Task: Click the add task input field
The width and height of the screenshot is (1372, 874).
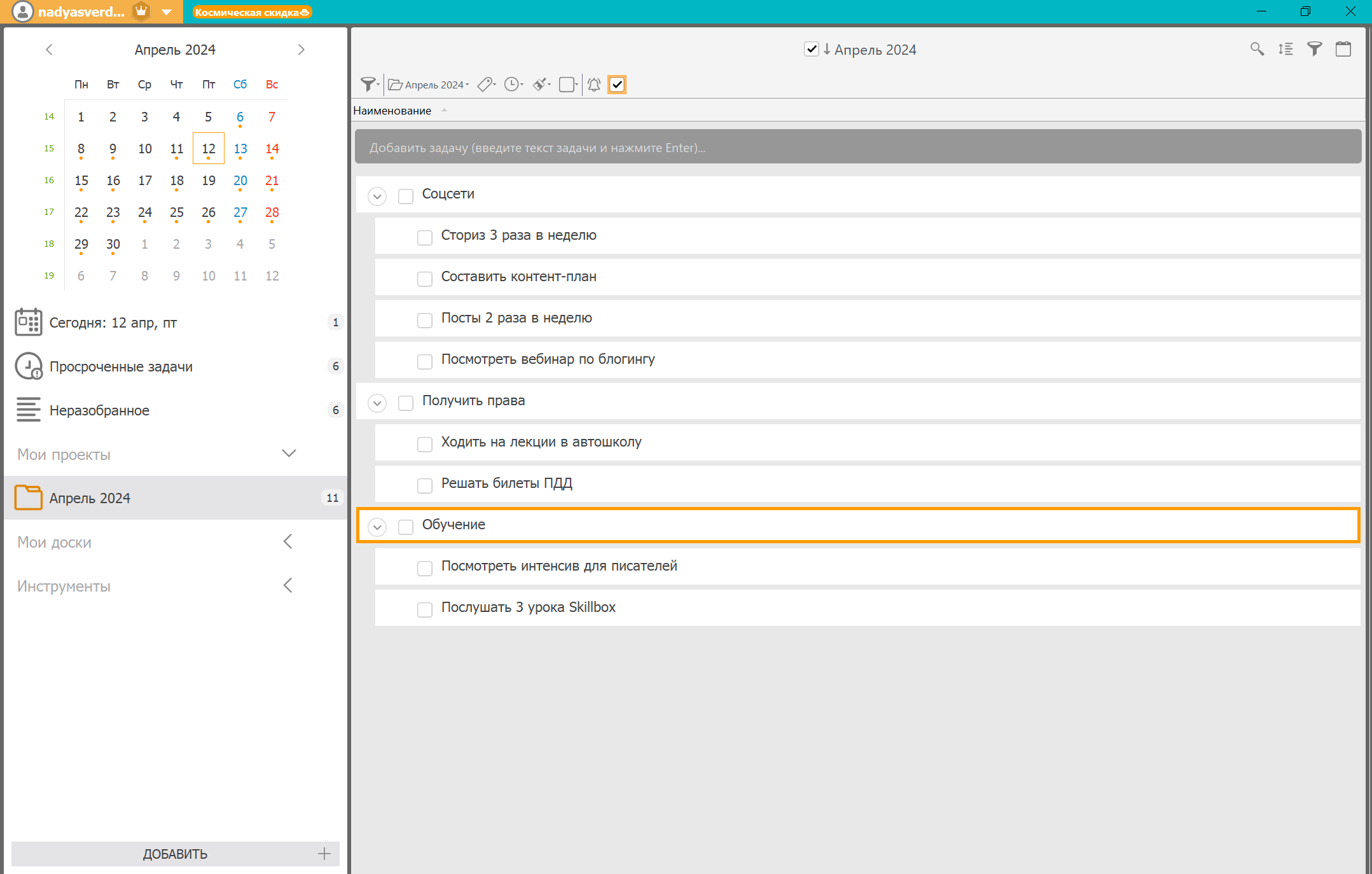Action: coord(857,148)
